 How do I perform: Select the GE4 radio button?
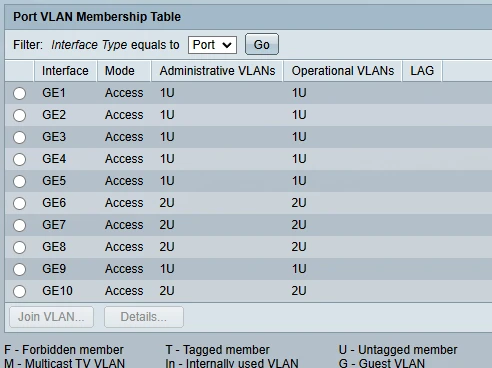pyautogui.click(x=19, y=159)
